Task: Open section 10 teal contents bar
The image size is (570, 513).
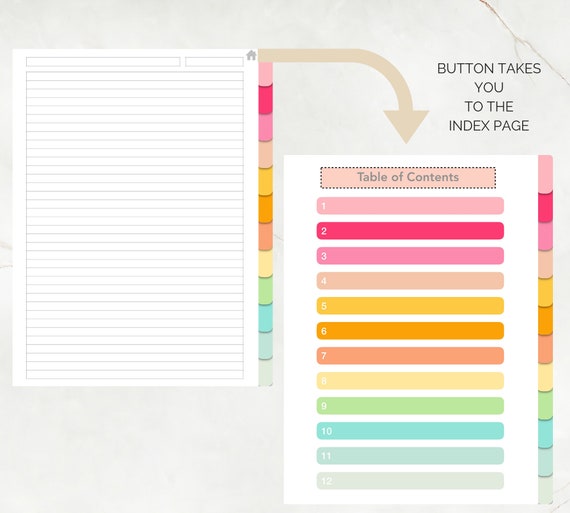Action: click(410, 431)
